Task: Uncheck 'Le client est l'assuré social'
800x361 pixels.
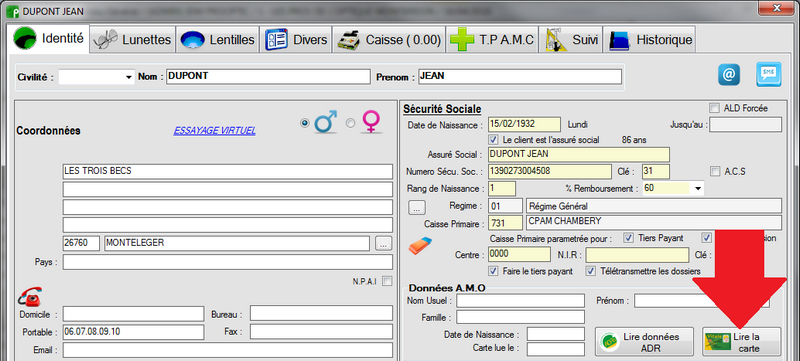Action: tap(493, 139)
